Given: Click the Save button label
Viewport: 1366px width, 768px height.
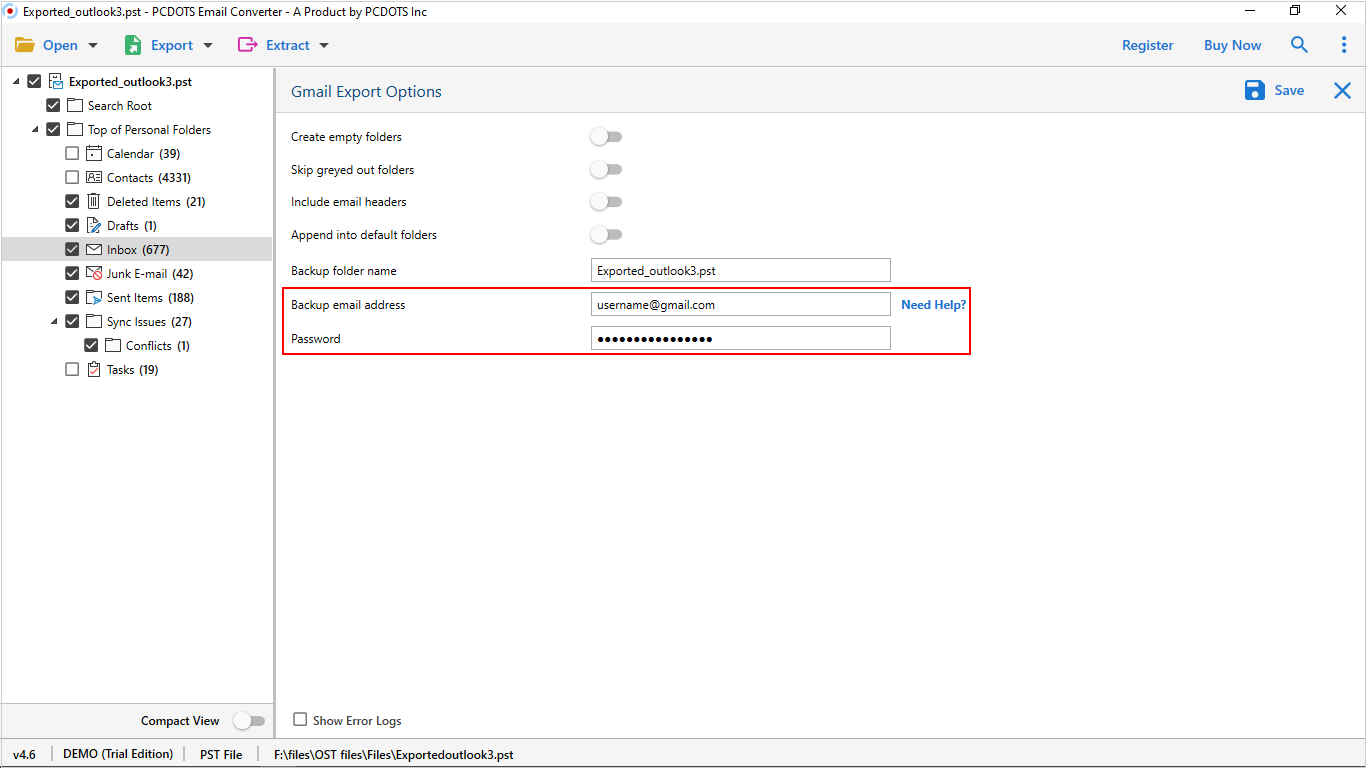Looking at the screenshot, I should [1289, 91].
